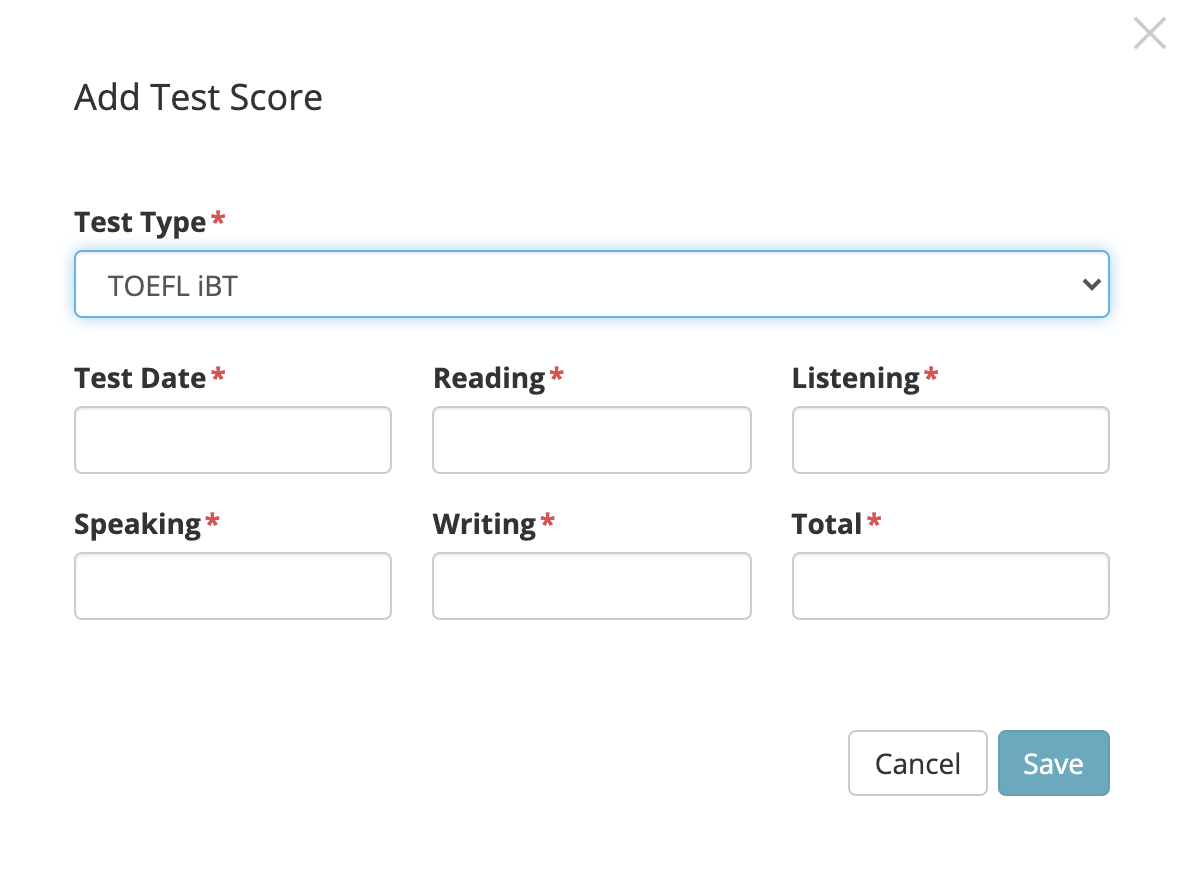Click the Test Date label text
Image resolution: width=1184 pixels, height=872 pixels.
140,377
